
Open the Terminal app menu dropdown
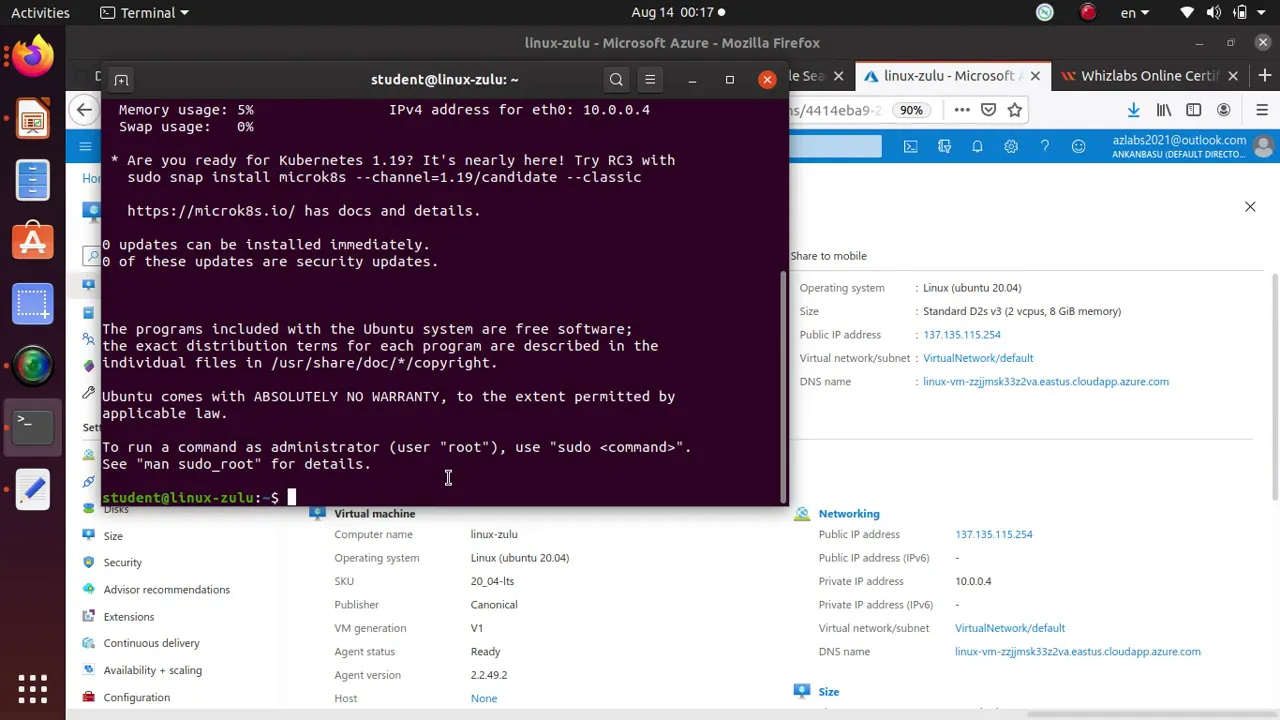tap(145, 13)
